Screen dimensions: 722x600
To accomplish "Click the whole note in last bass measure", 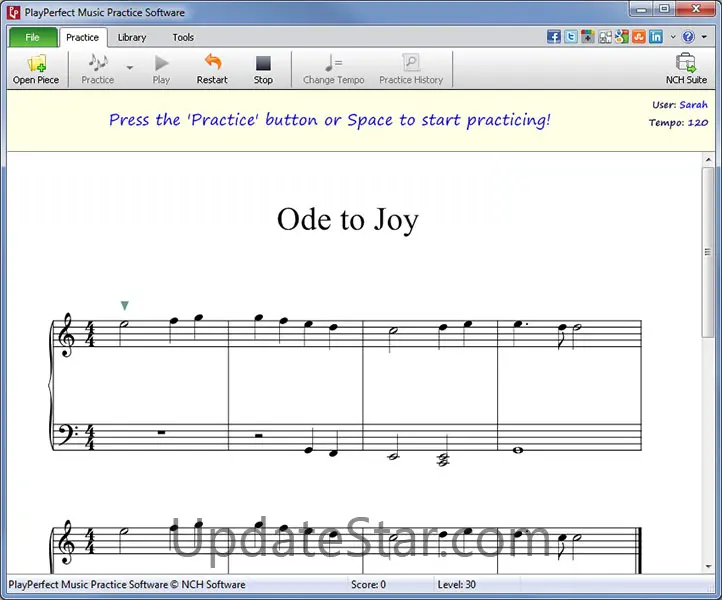I will point(518,450).
